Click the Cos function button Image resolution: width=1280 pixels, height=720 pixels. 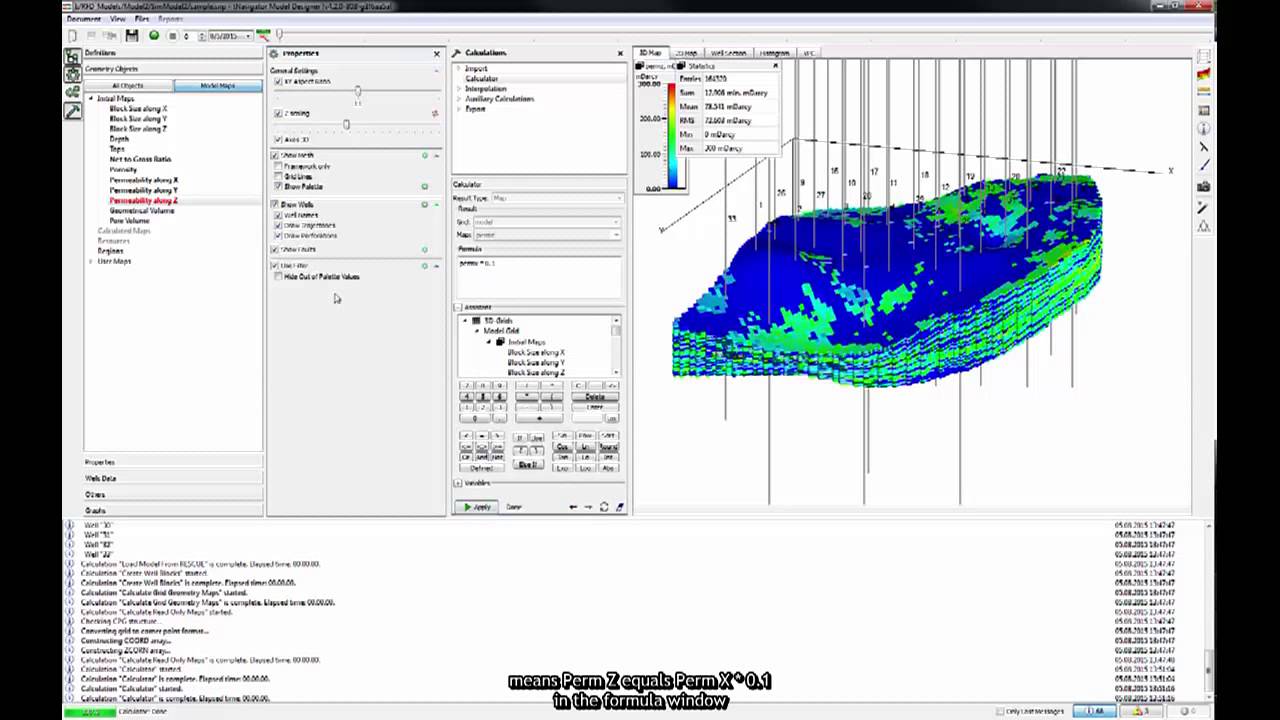pos(563,447)
